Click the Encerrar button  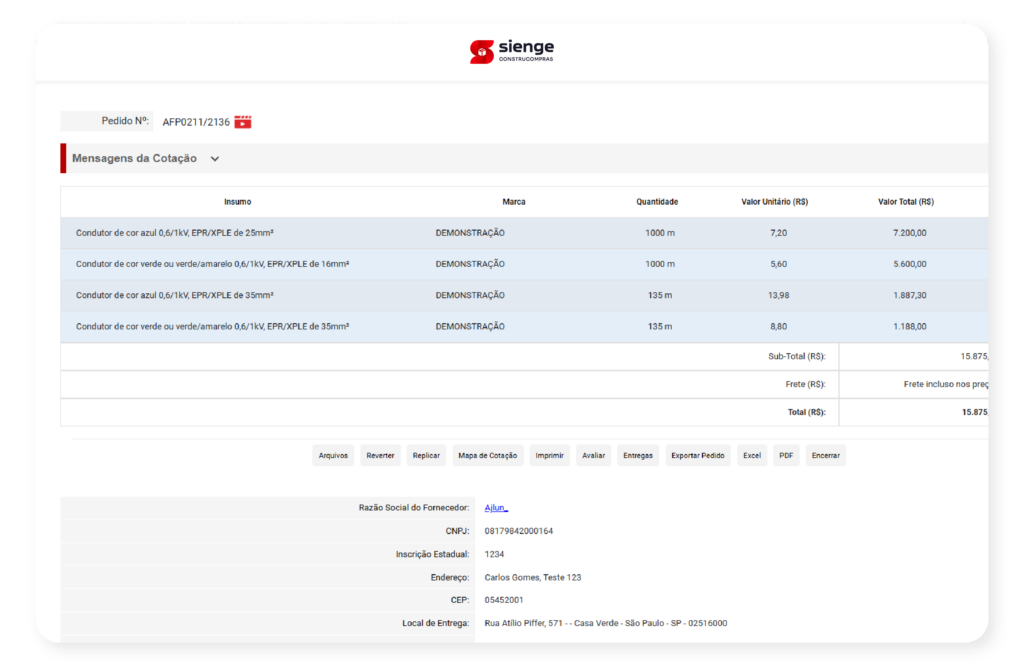825,456
